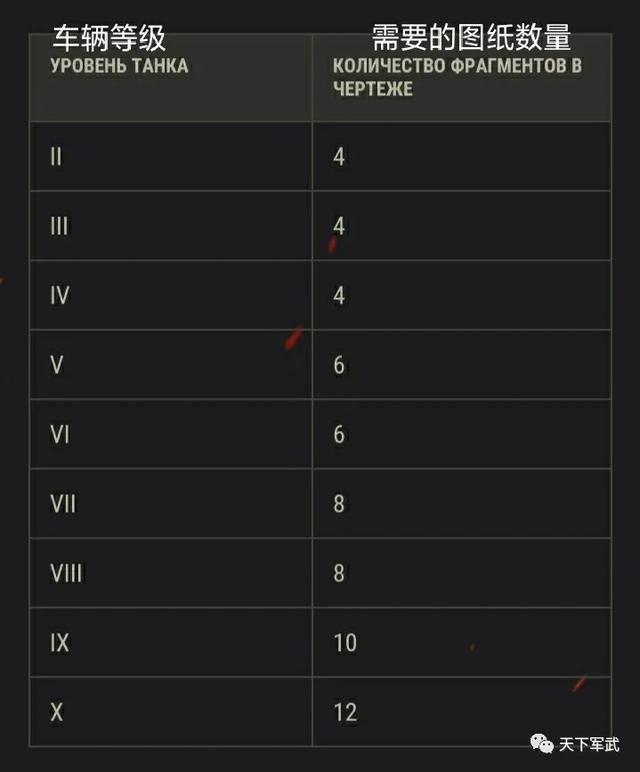Select the tier X row cell
The width and height of the screenshot is (640, 772).
pos(171,712)
